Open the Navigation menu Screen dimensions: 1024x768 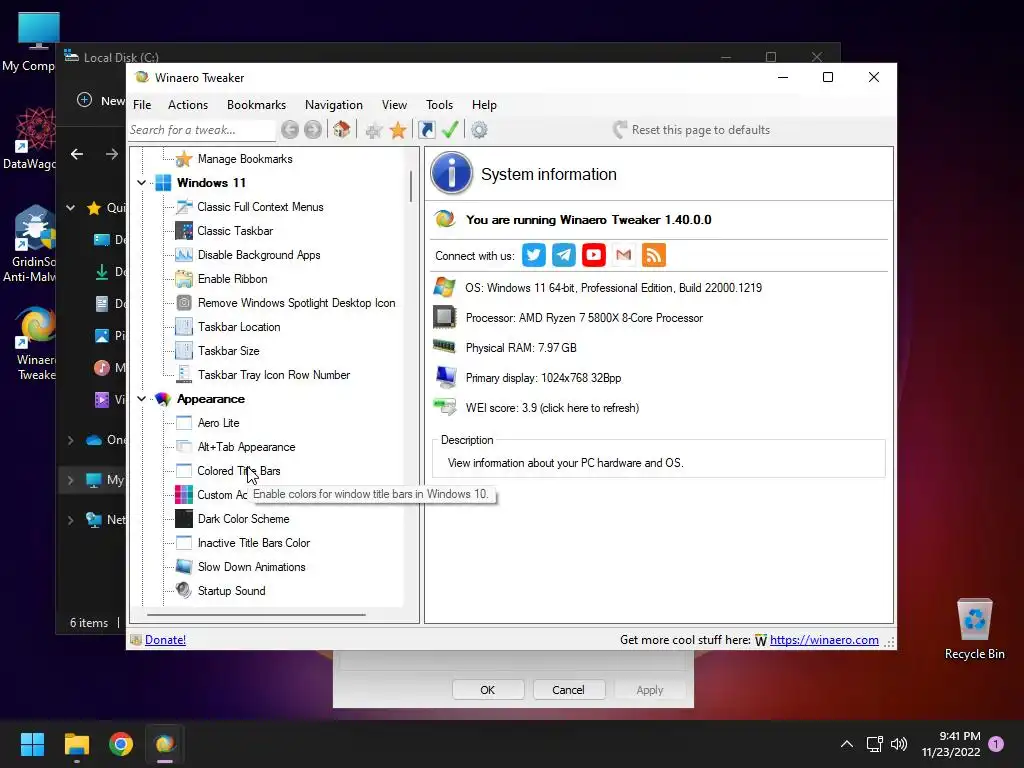pos(334,105)
